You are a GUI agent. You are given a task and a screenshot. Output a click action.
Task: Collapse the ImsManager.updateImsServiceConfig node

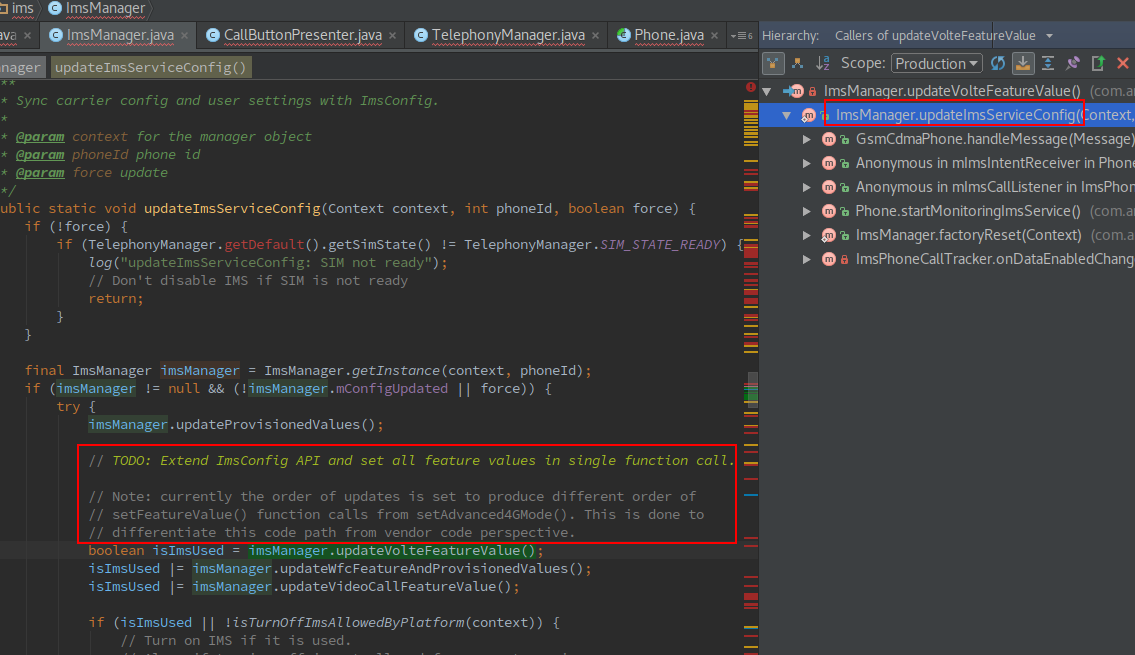(787, 115)
